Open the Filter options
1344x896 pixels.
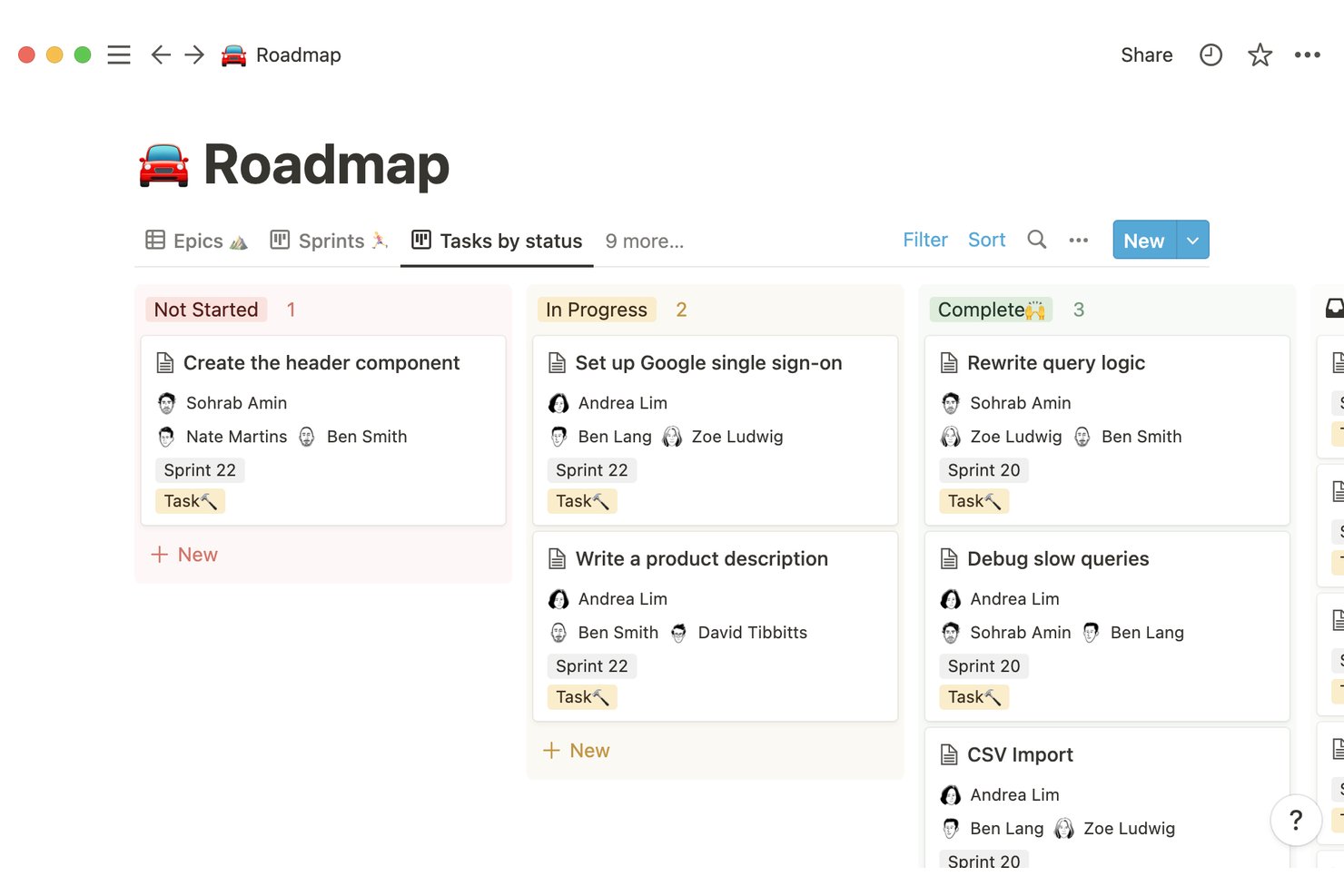click(924, 240)
